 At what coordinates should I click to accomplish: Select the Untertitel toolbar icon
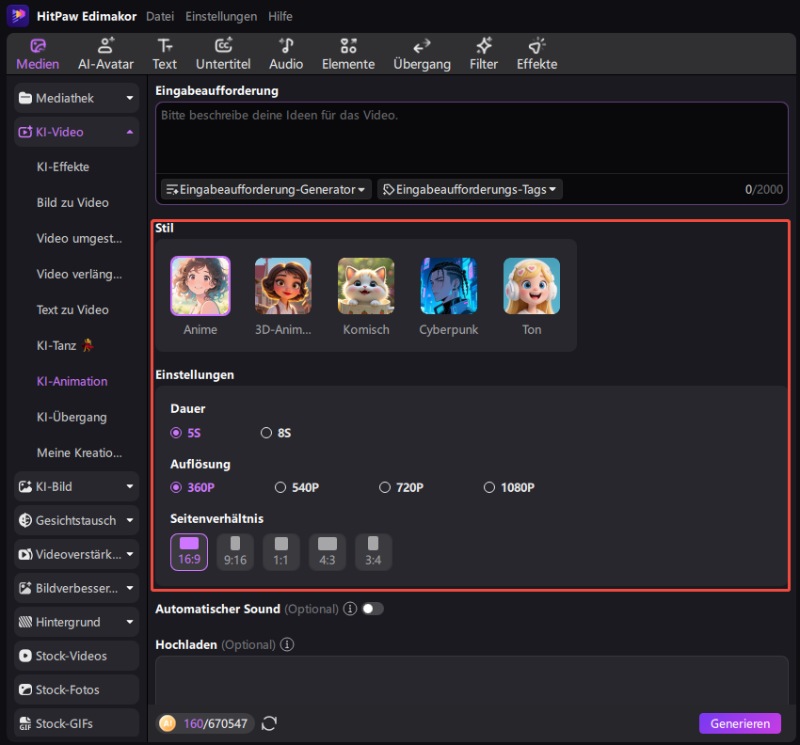223,54
